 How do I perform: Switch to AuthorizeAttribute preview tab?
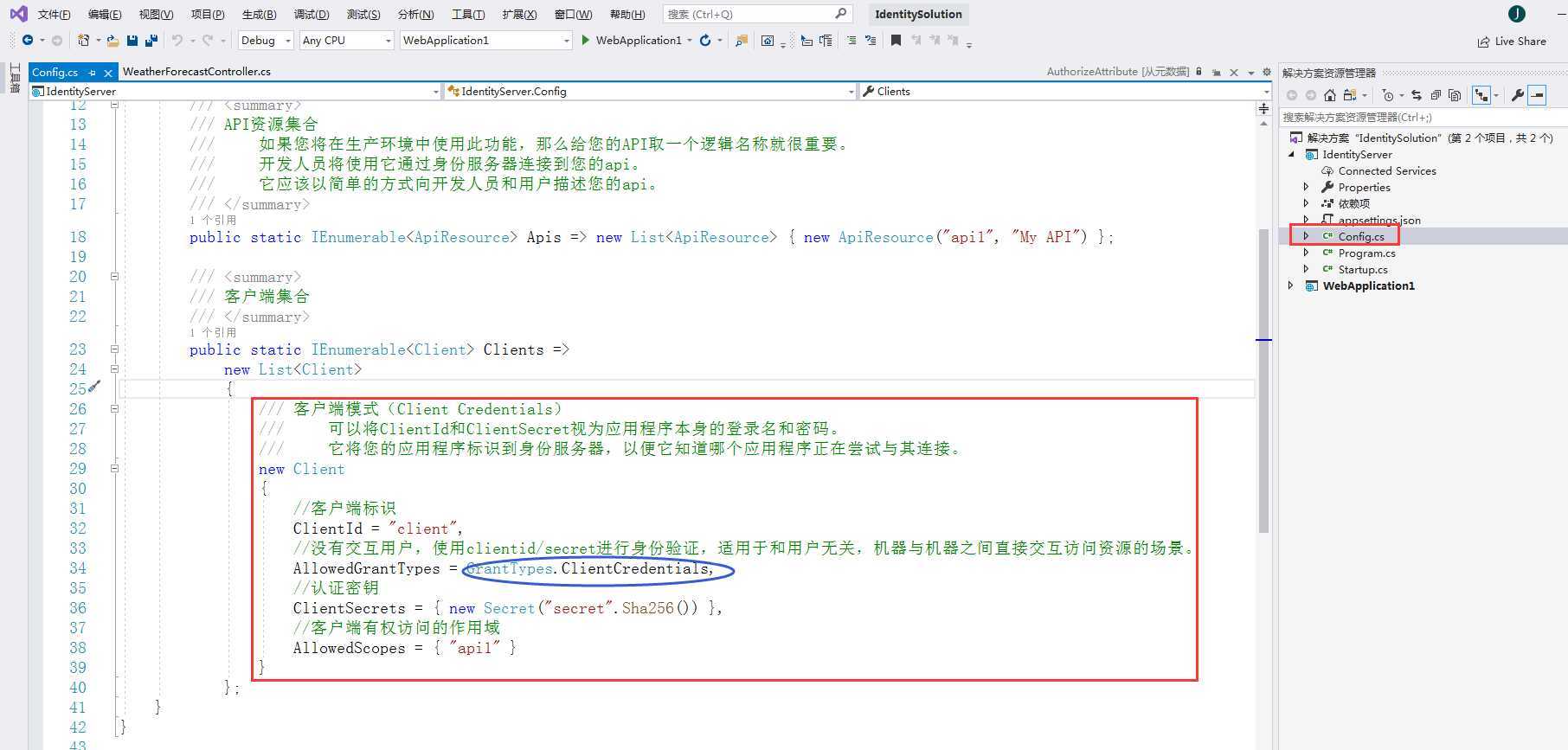(x=1117, y=72)
